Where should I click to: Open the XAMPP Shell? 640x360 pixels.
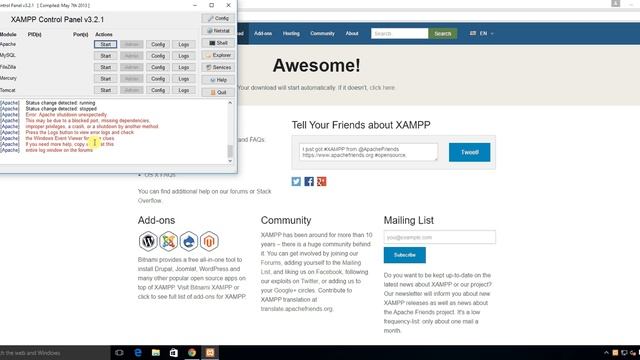tap(218, 43)
